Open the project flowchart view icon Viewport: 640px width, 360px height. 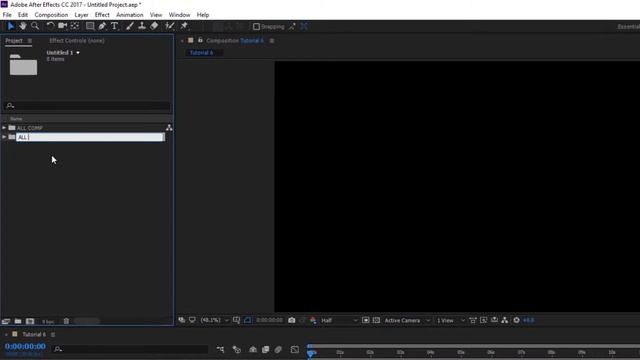point(169,128)
